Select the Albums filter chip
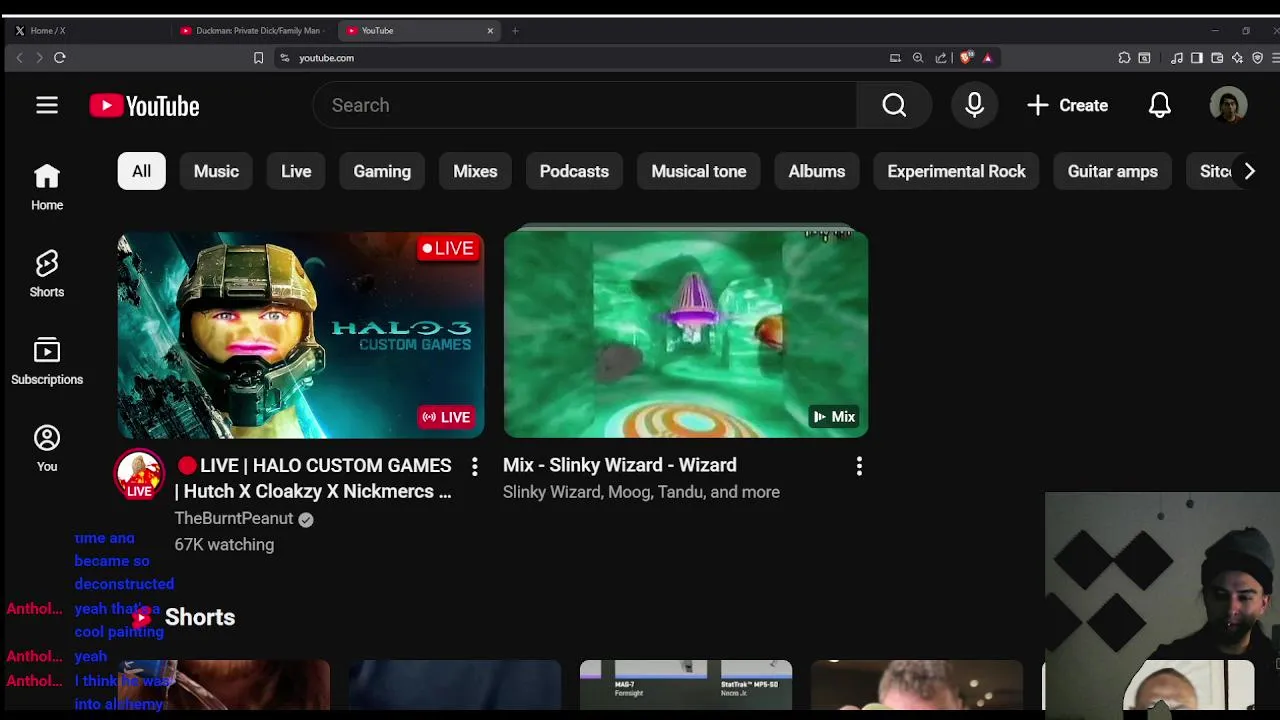Image resolution: width=1280 pixels, height=720 pixels. 817,171
